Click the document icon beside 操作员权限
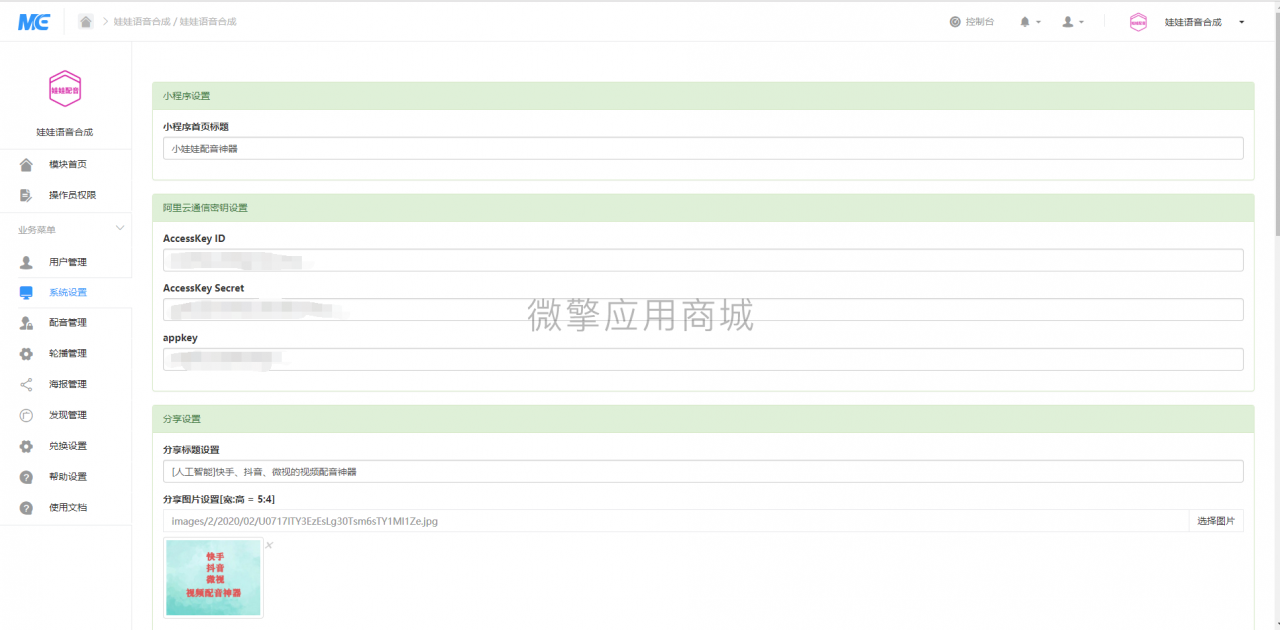Screen dimensions: 1280x630 tap(26, 195)
